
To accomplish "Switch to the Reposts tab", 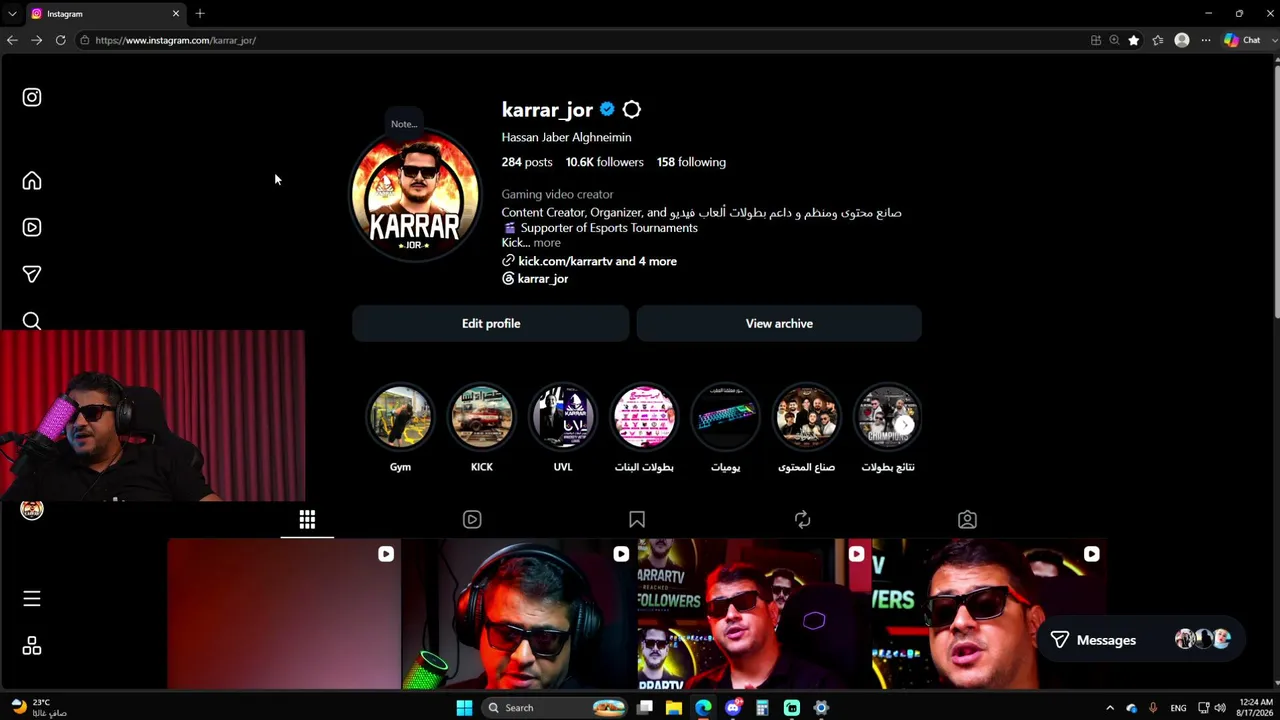I will point(802,520).
